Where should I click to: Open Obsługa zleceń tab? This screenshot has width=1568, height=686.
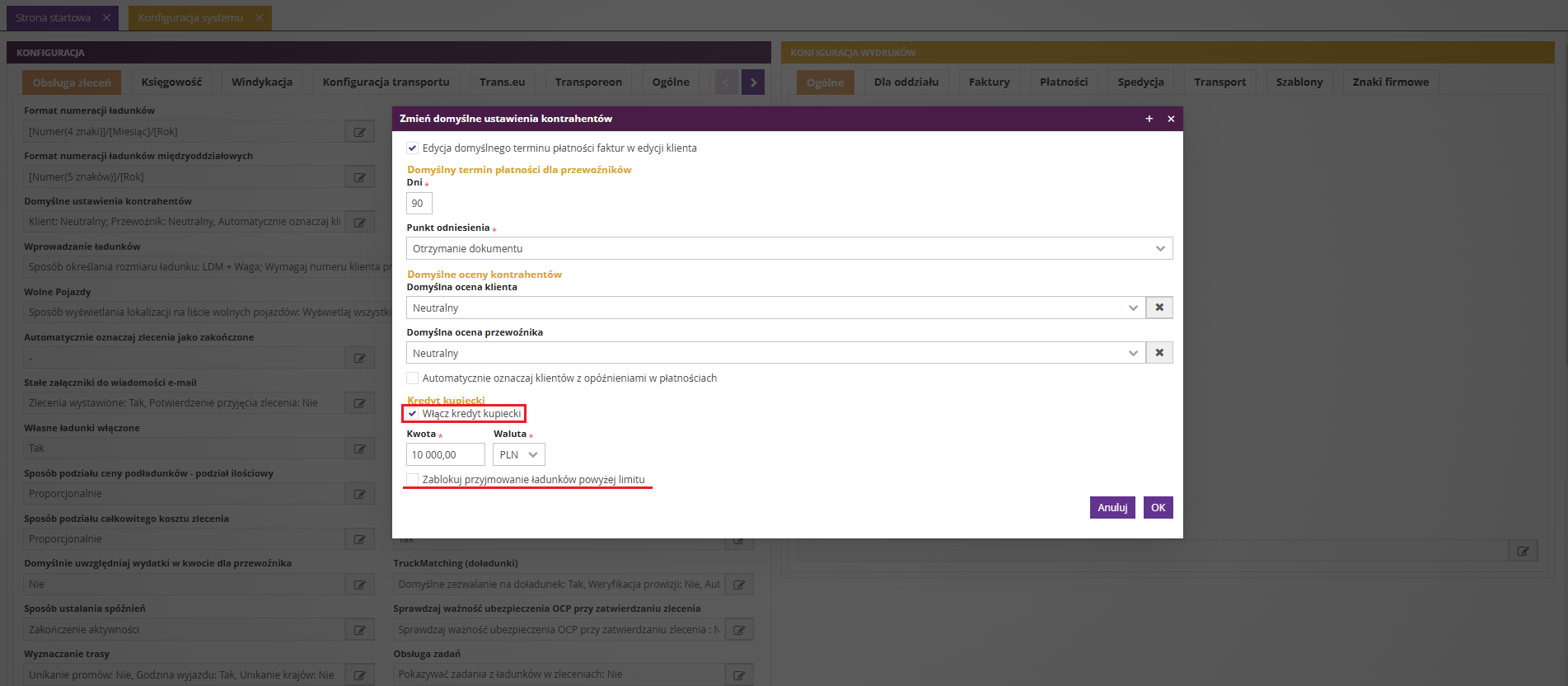tap(72, 82)
